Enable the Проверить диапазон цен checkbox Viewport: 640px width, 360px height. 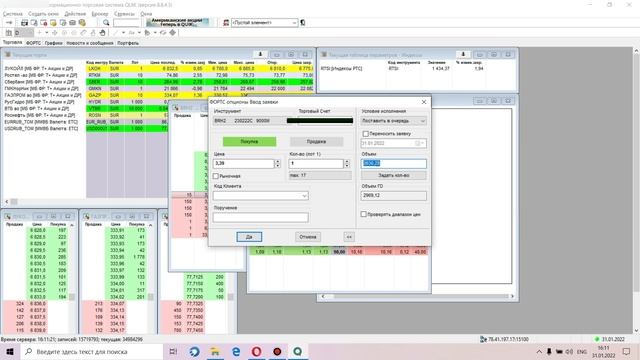click(363, 214)
